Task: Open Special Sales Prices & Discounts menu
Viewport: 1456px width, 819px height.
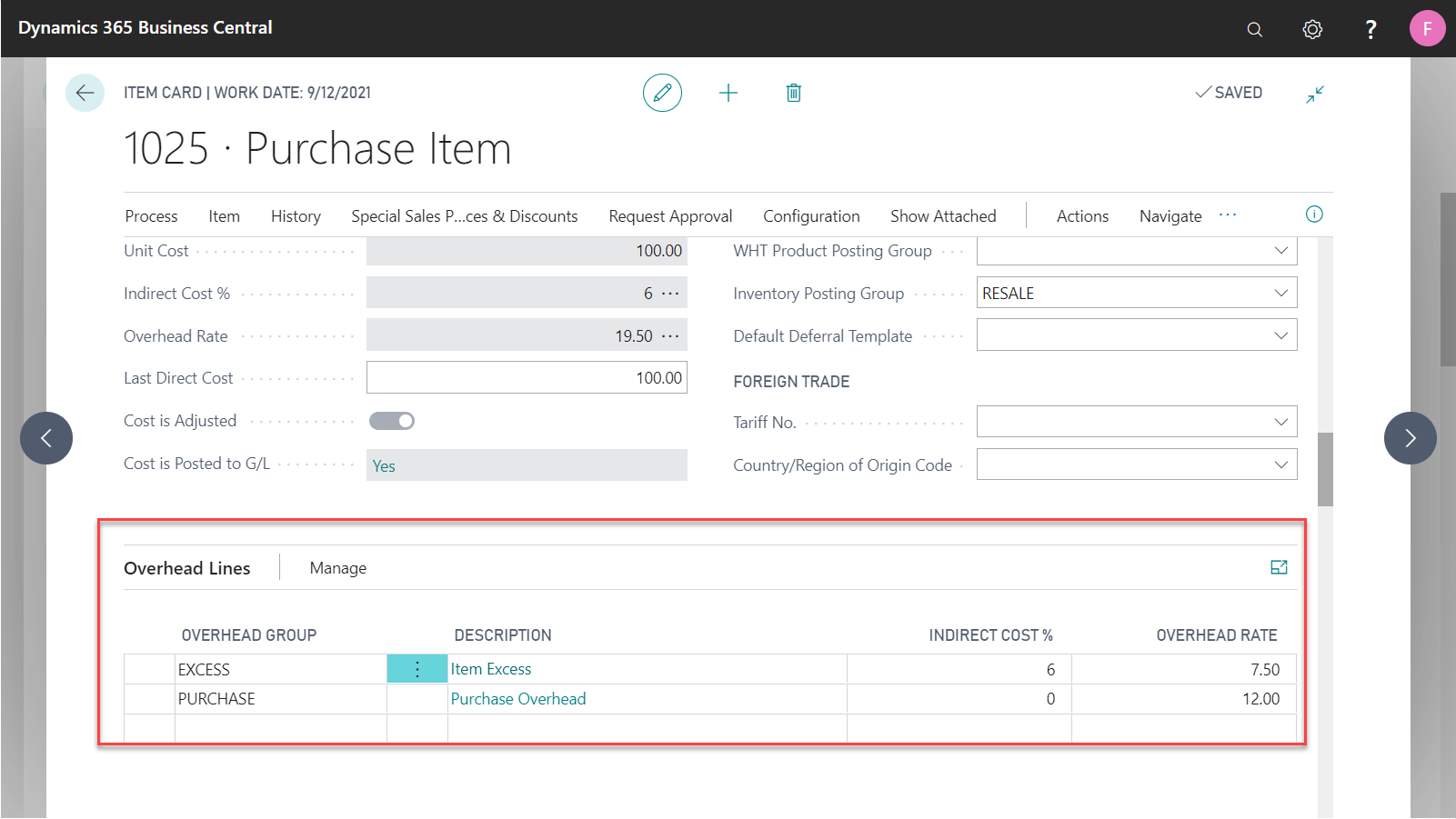Action: [x=465, y=216]
